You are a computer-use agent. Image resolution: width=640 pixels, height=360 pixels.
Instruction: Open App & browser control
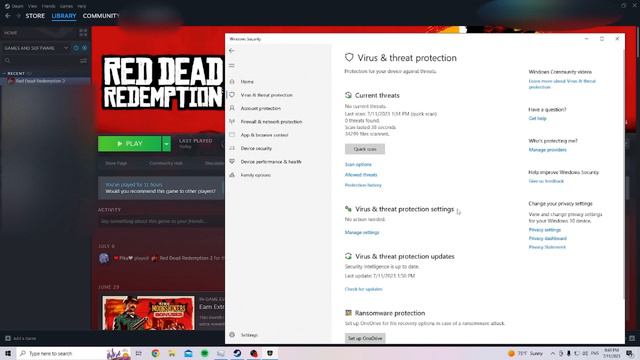coord(264,135)
